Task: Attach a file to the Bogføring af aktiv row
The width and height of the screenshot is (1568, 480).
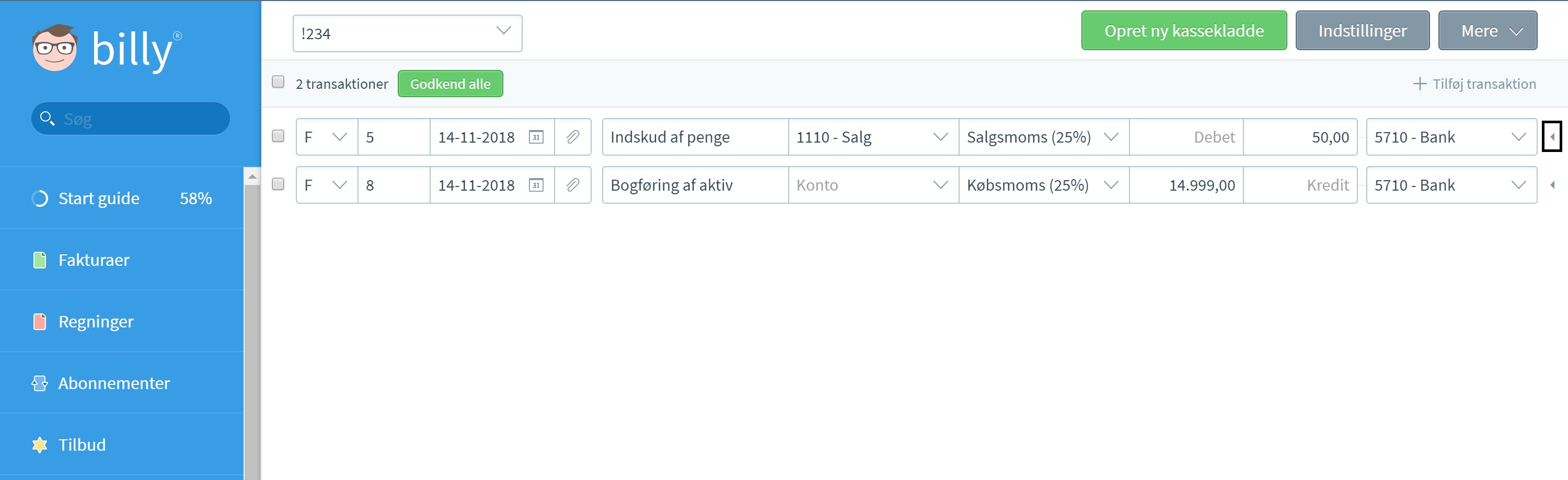Action: point(572,185)
